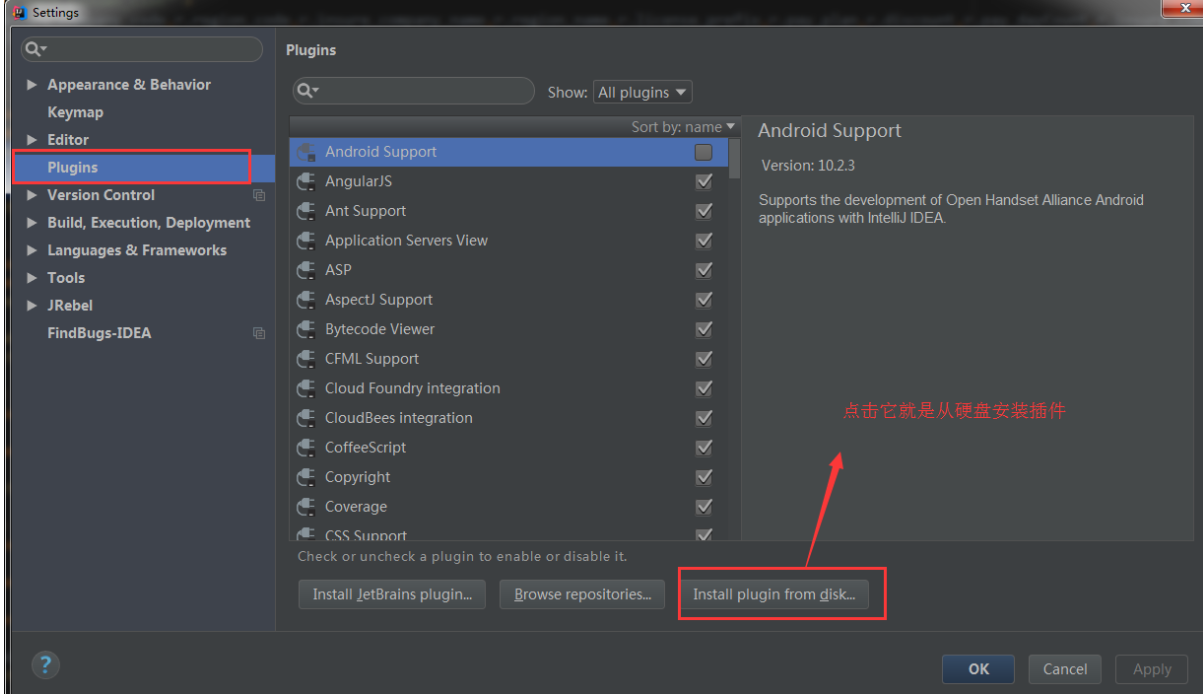Viewport: 1203px width, 694px height.
Task: Select the CoffeeScript plugin row
Action: (510, 447)
